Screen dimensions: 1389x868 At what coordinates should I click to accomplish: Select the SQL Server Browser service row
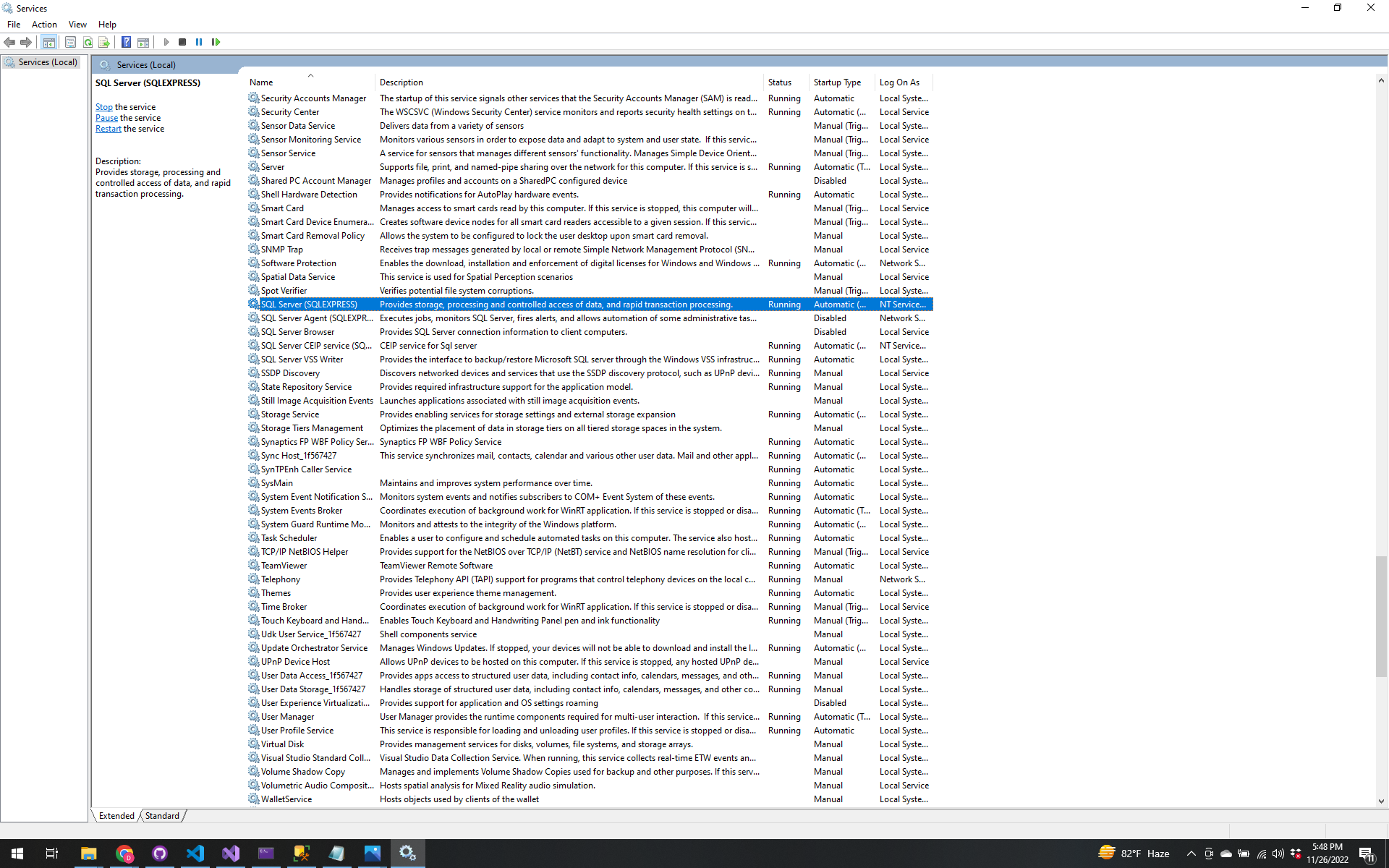[297, 332]
